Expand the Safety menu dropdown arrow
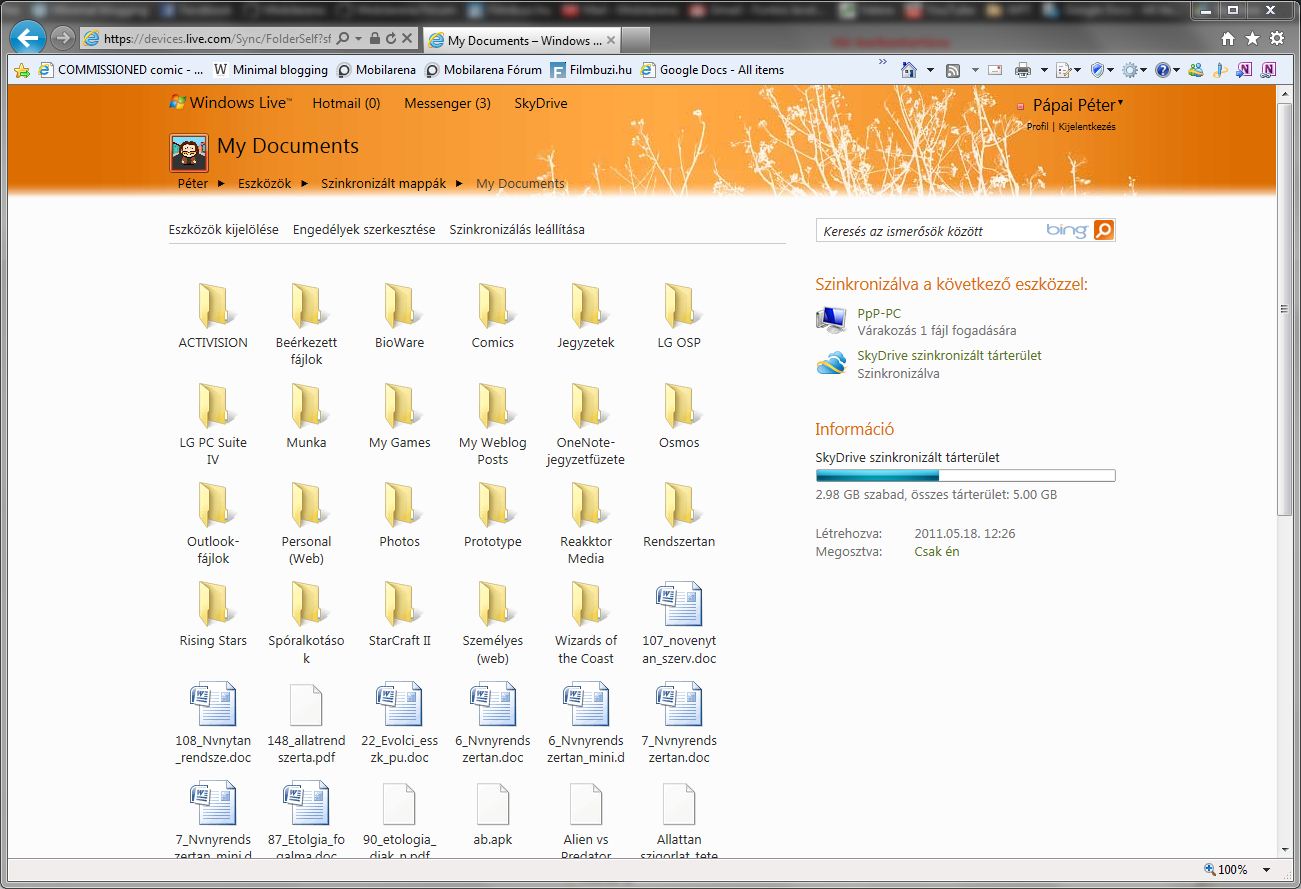This screenshot has width=1301, height=889. tap(1111, 70)
